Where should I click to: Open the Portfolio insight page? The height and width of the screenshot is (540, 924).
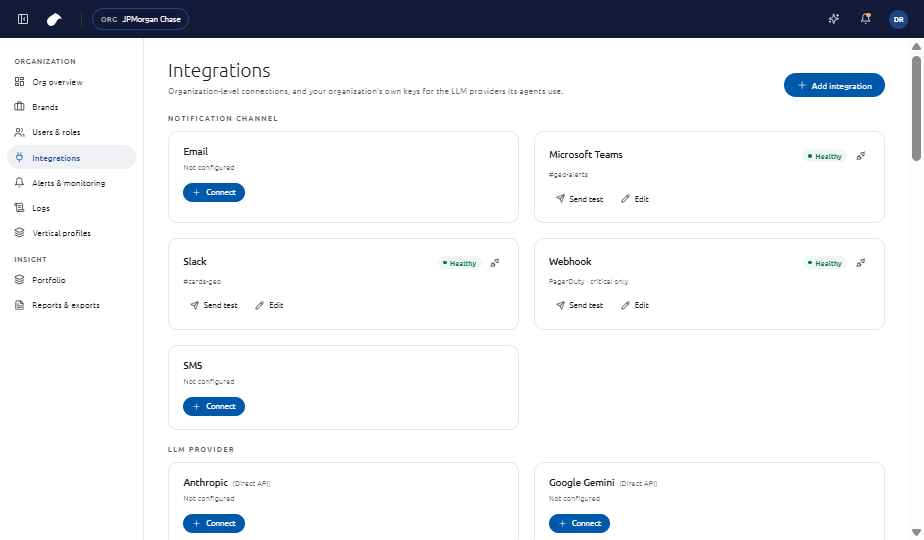tap(72, 280)
